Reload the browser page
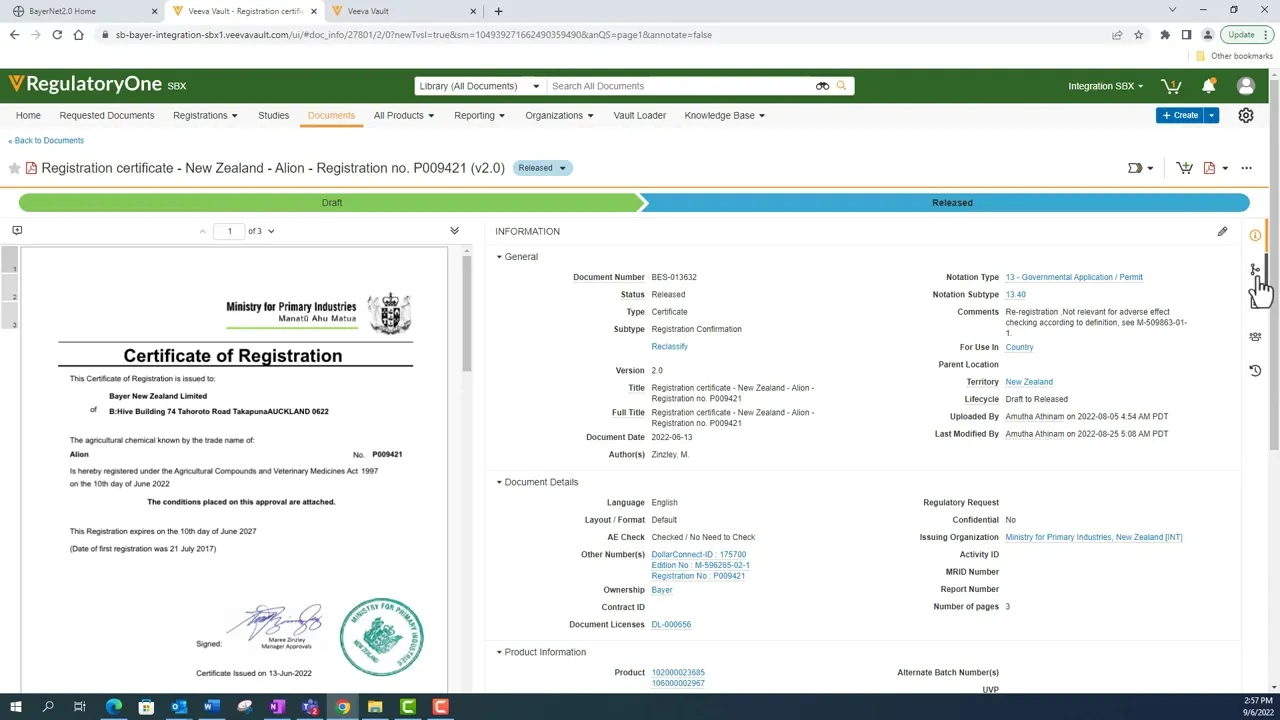The height and width of the screenshot is (720, 1280). pos(57,35)
